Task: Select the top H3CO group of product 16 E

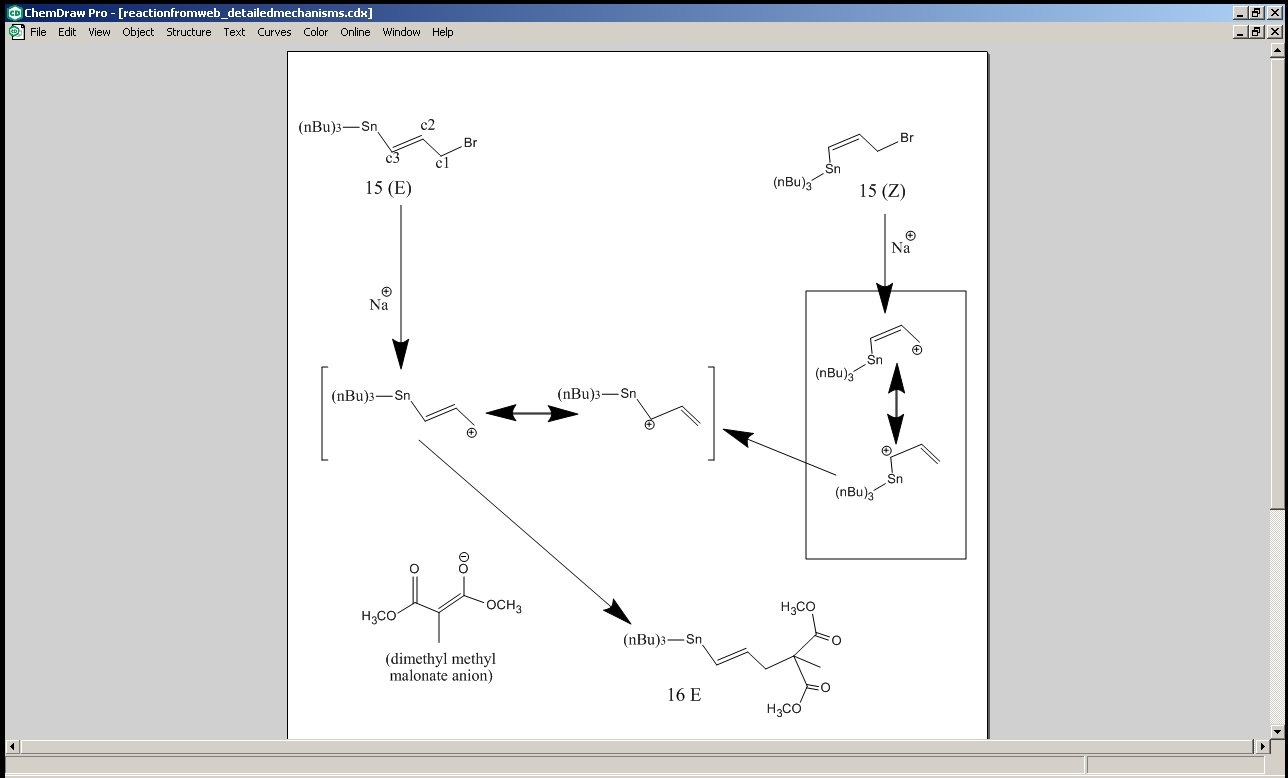Action: pyautogui.click(x=797, y=608)
